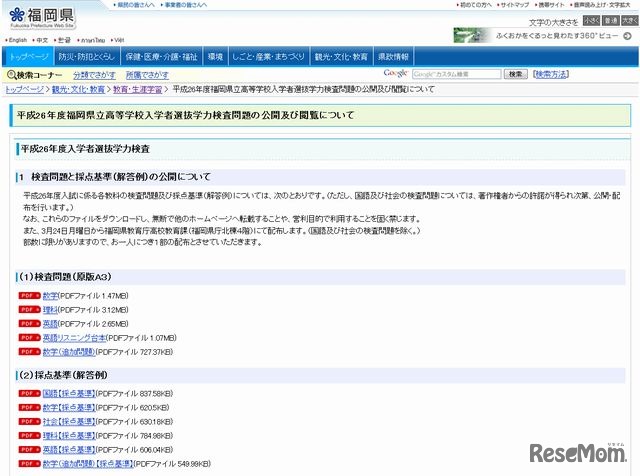Switch language to Thai
640x476 pixels.
tap(93, 40)
